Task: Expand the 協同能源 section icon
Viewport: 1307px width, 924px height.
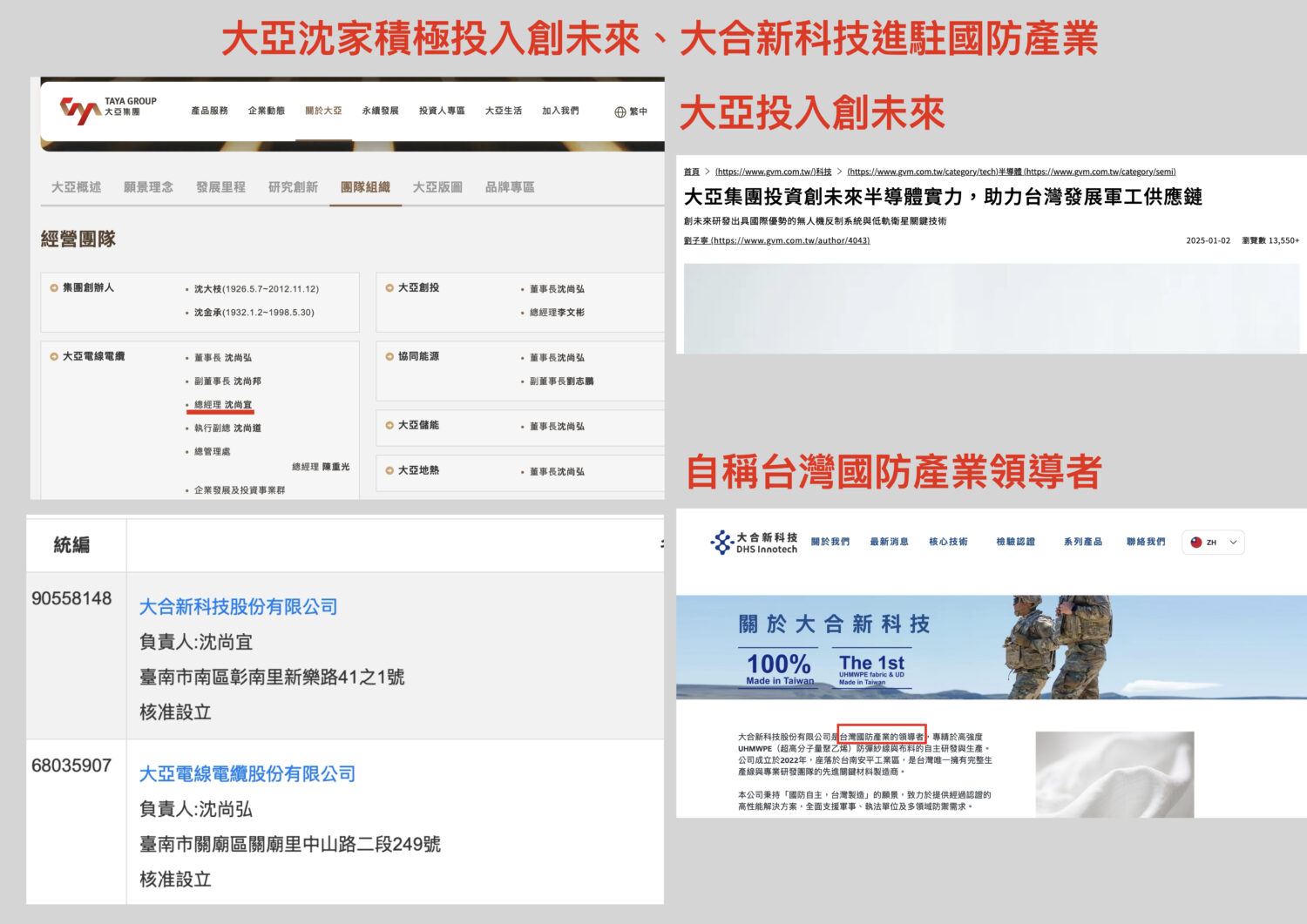Action: click(389, 356)
